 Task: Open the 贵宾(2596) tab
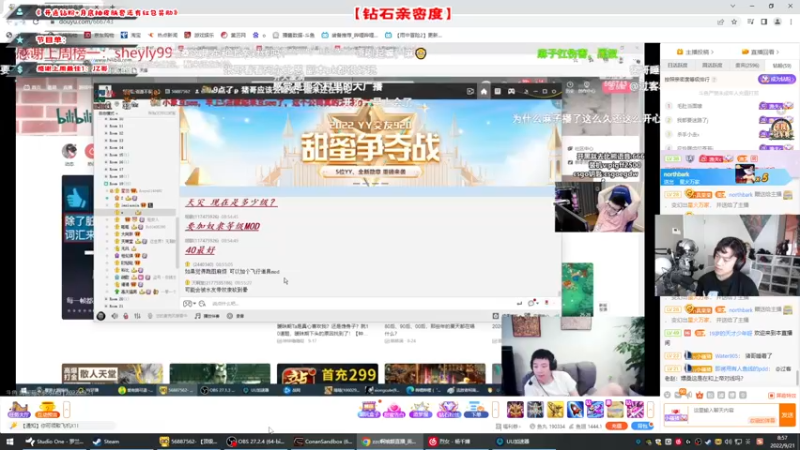747,65
